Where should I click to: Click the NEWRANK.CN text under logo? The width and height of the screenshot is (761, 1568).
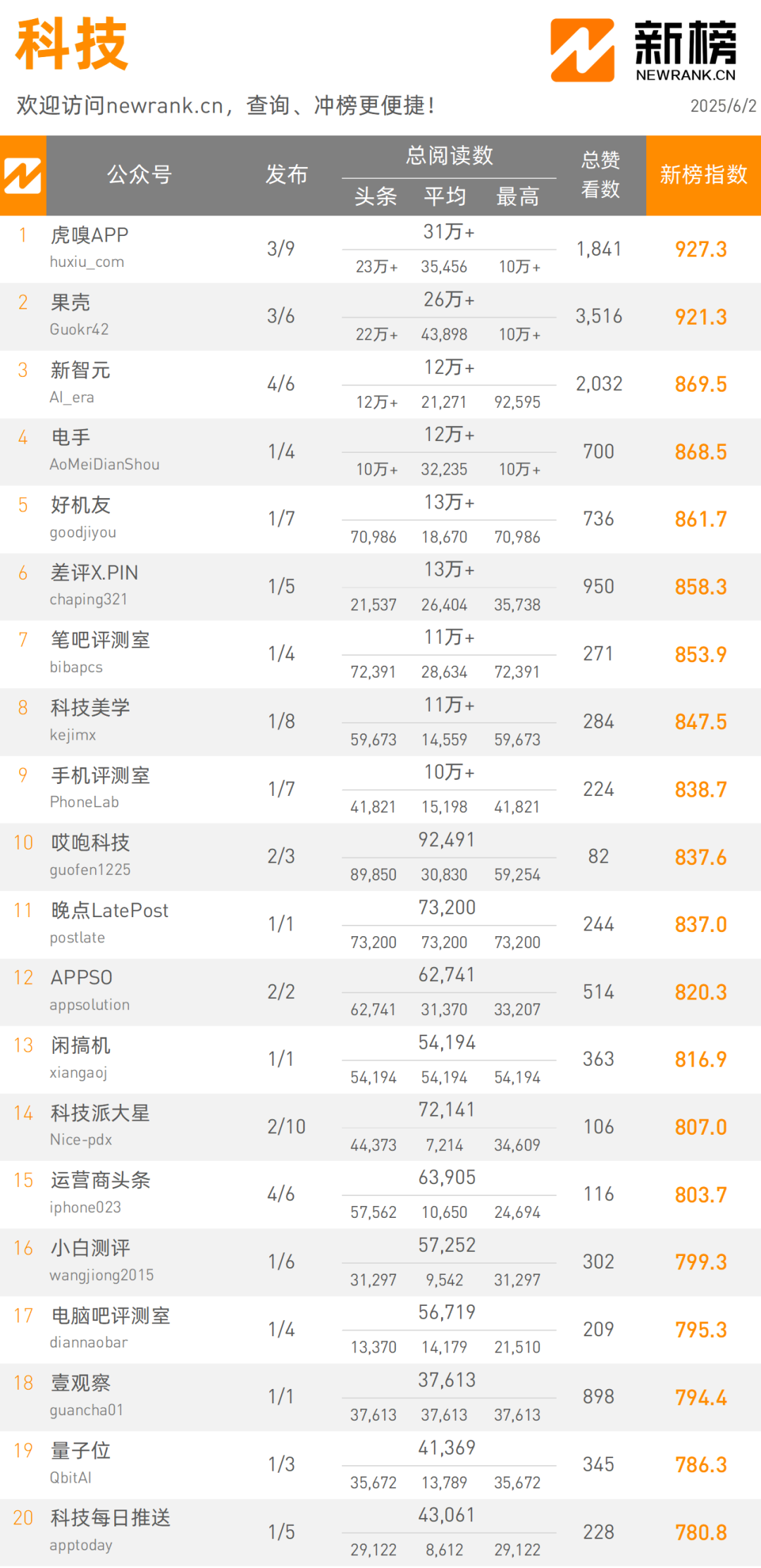point(685,75)
